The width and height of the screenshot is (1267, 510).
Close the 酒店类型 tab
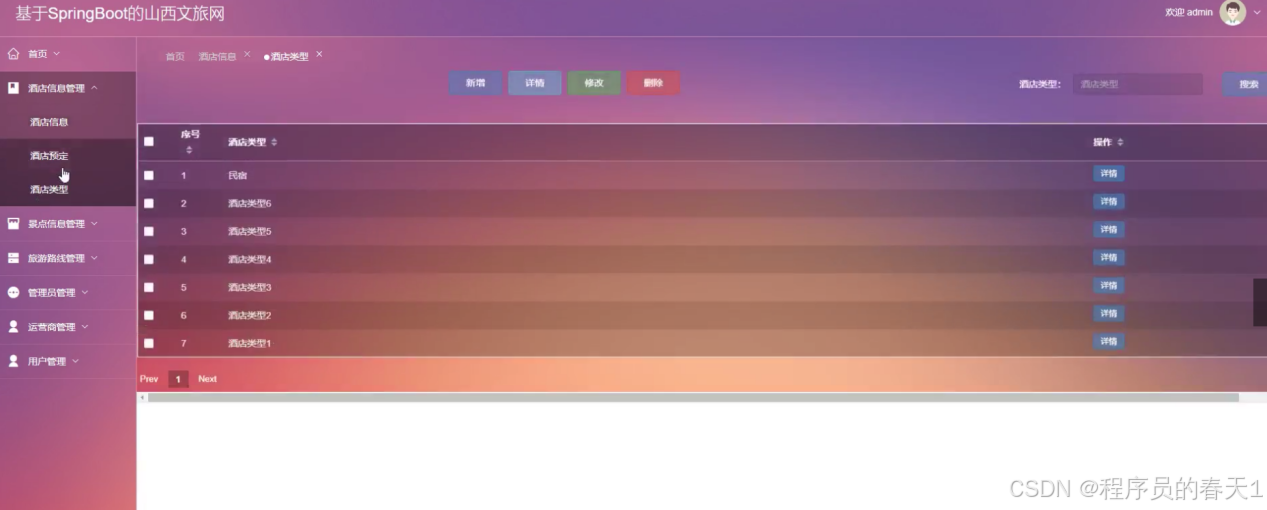(x=319, y=54)
